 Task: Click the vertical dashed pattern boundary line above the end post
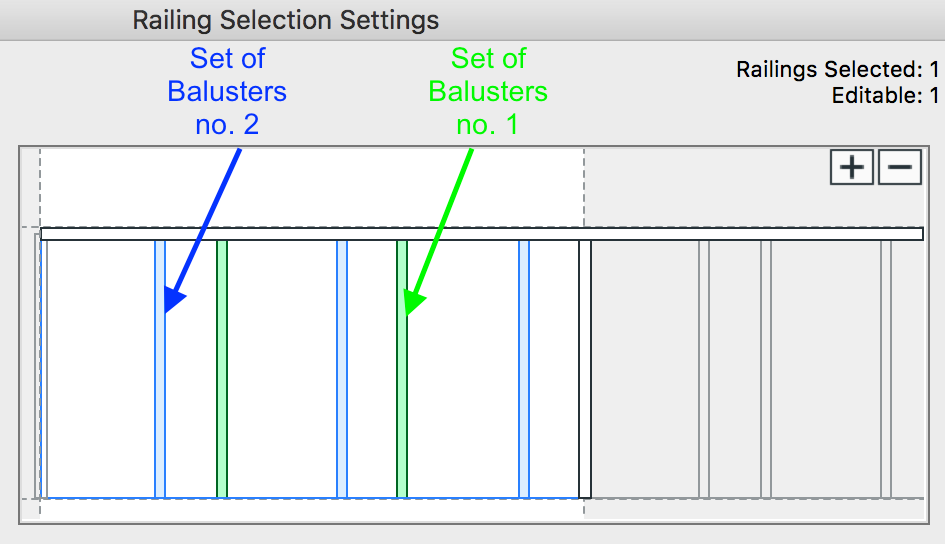tap(584, 190)
